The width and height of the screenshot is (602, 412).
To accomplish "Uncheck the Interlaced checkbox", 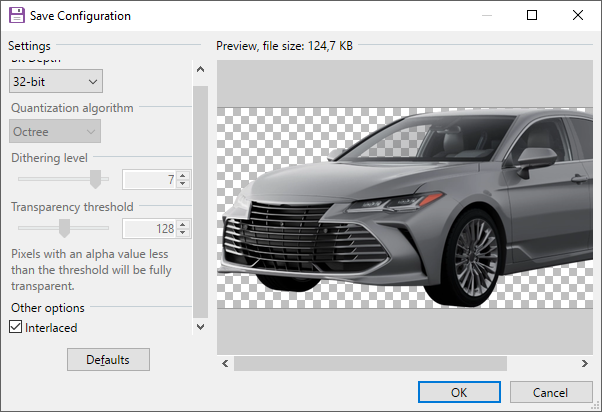I will 16,327.
